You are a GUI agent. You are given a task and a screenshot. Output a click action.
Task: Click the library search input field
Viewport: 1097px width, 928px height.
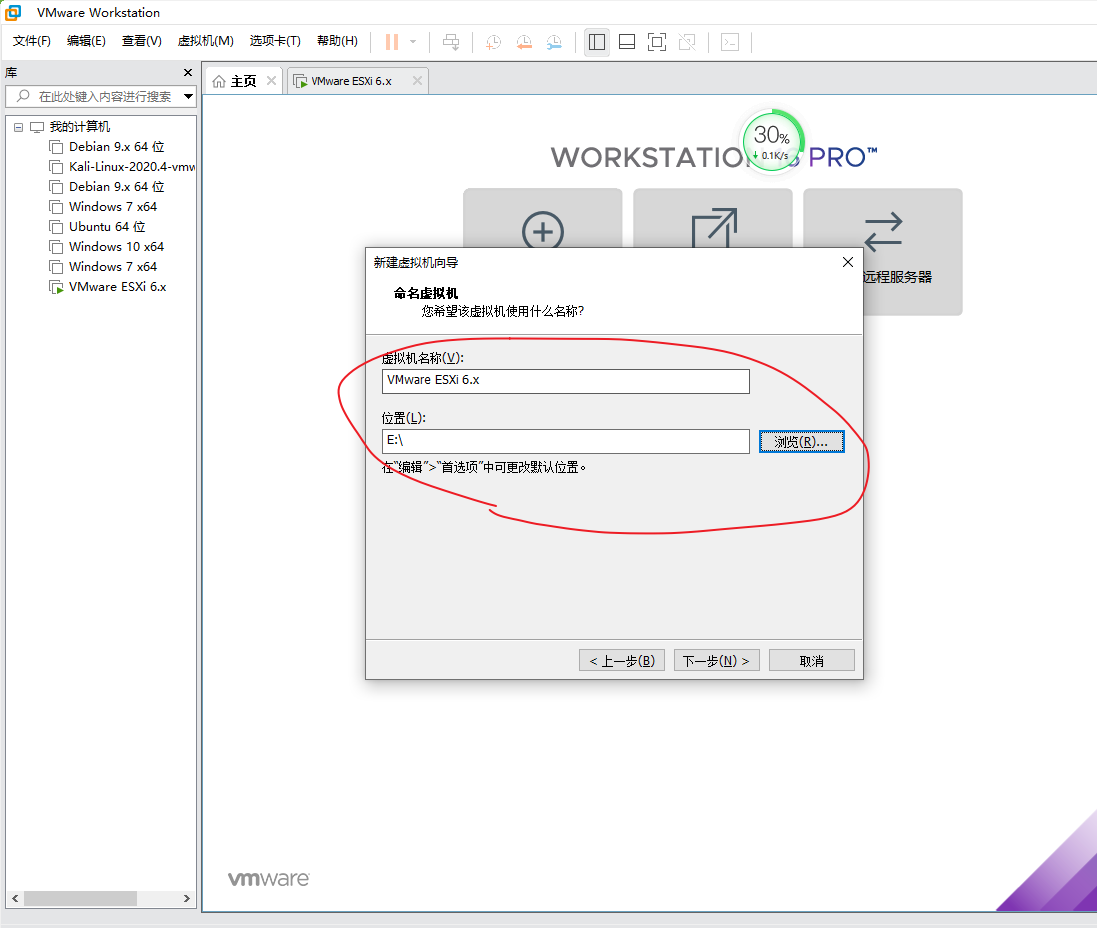[x=105, y=97]
